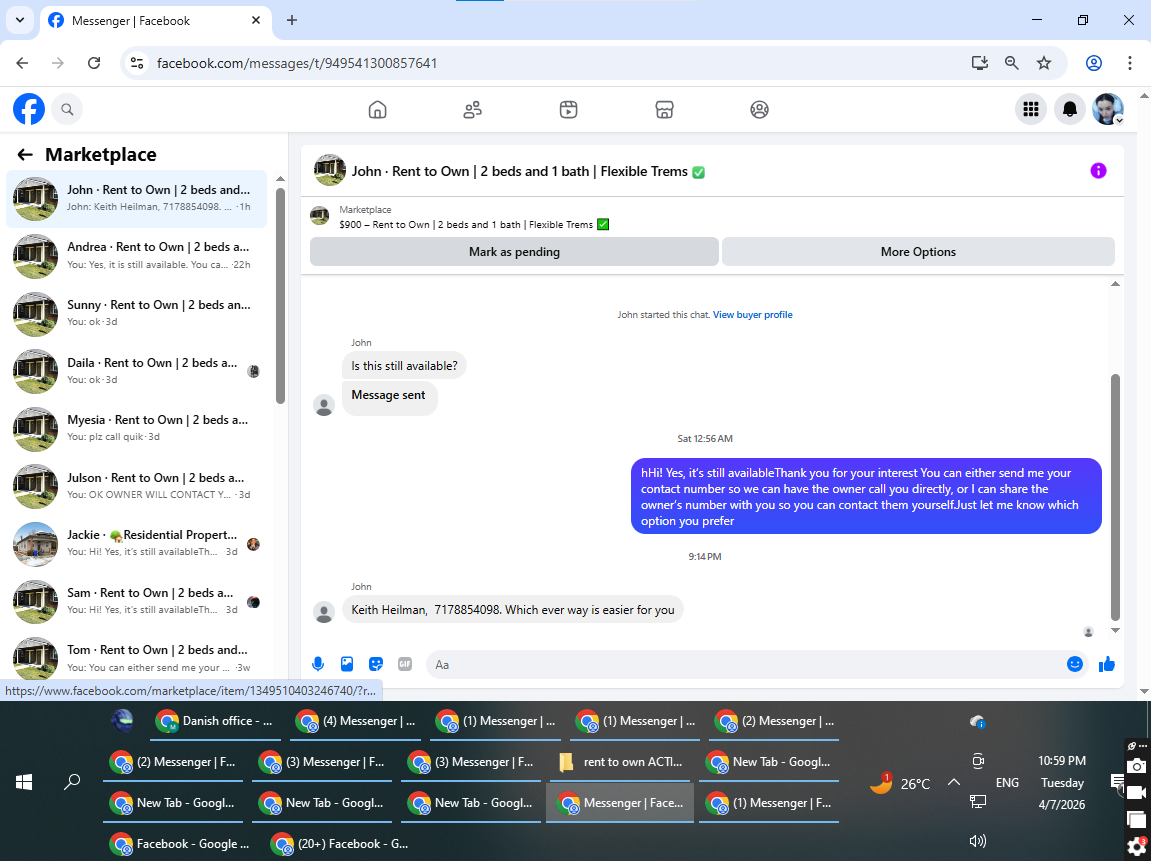This screenshot has width=1151, height=861.
Task: Open Sam's Rent to Own conversation
Action: (137, 601)
